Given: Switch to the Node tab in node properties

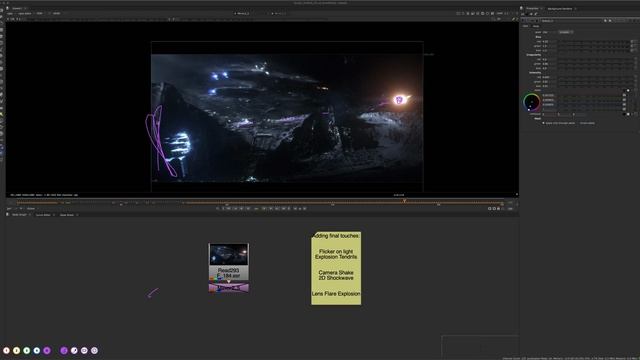Looking at the screenshot, I should click(536, 26).
